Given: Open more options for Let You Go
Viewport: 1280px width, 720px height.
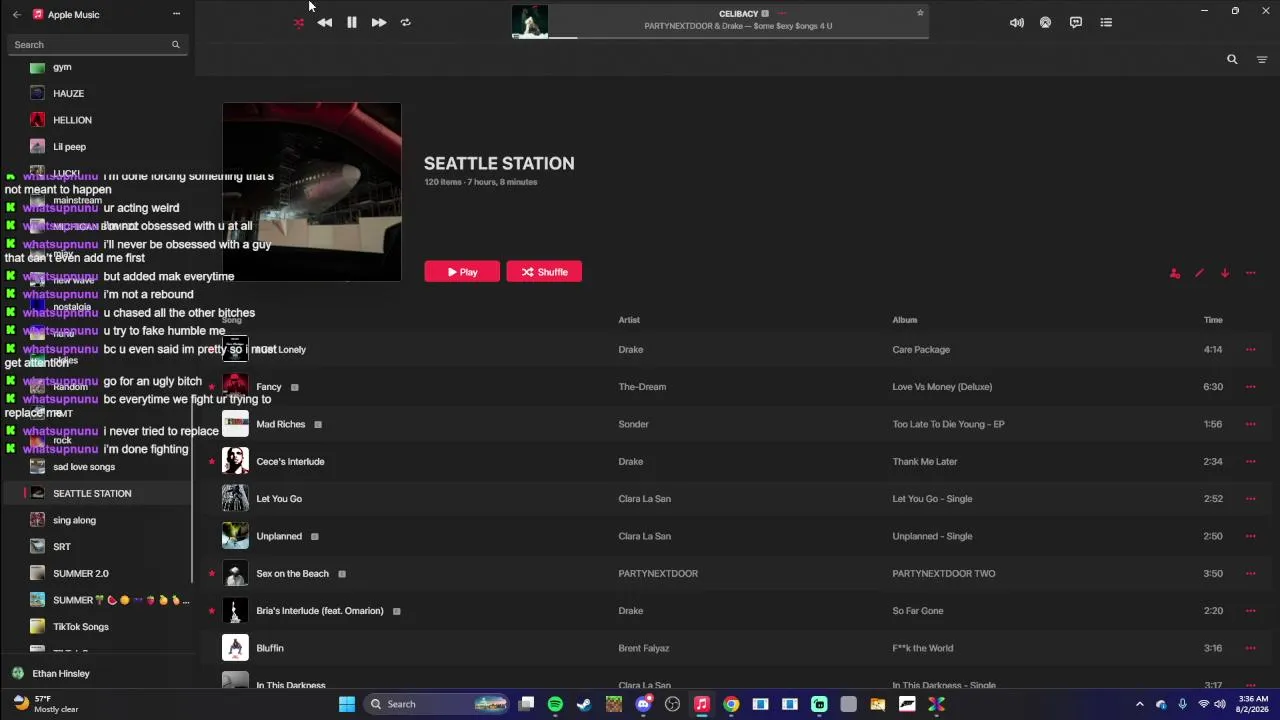Looking at the screenshot, I should [x=1250, y=499].
